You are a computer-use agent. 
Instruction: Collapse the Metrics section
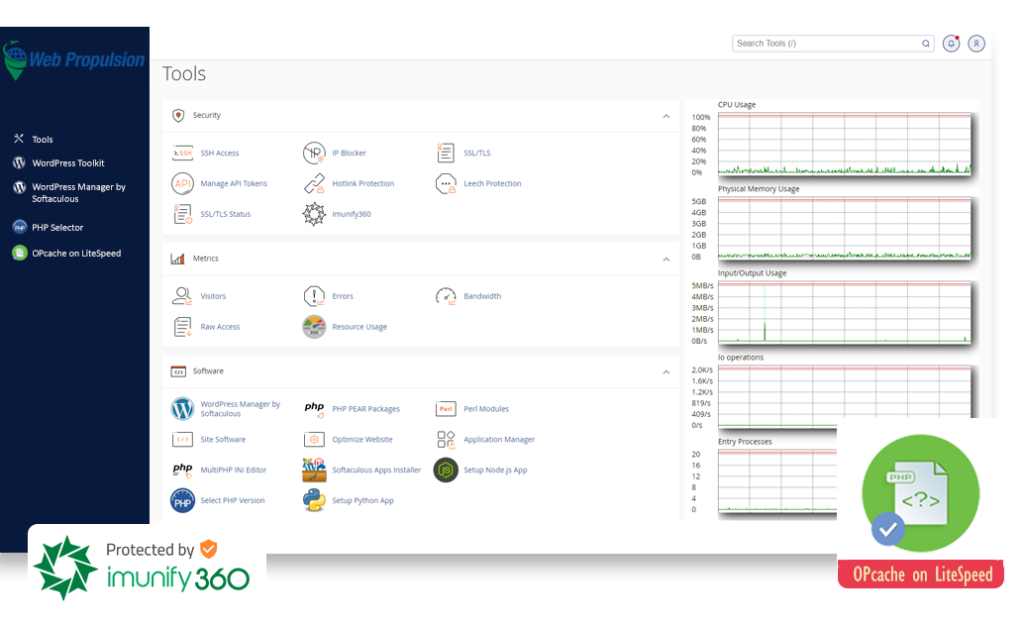click(x=666, y=259)
